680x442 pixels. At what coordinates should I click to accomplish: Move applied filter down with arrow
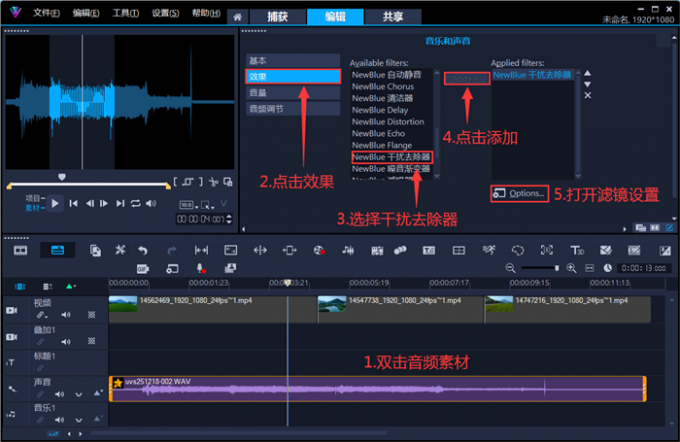click(x=587, y=84)
